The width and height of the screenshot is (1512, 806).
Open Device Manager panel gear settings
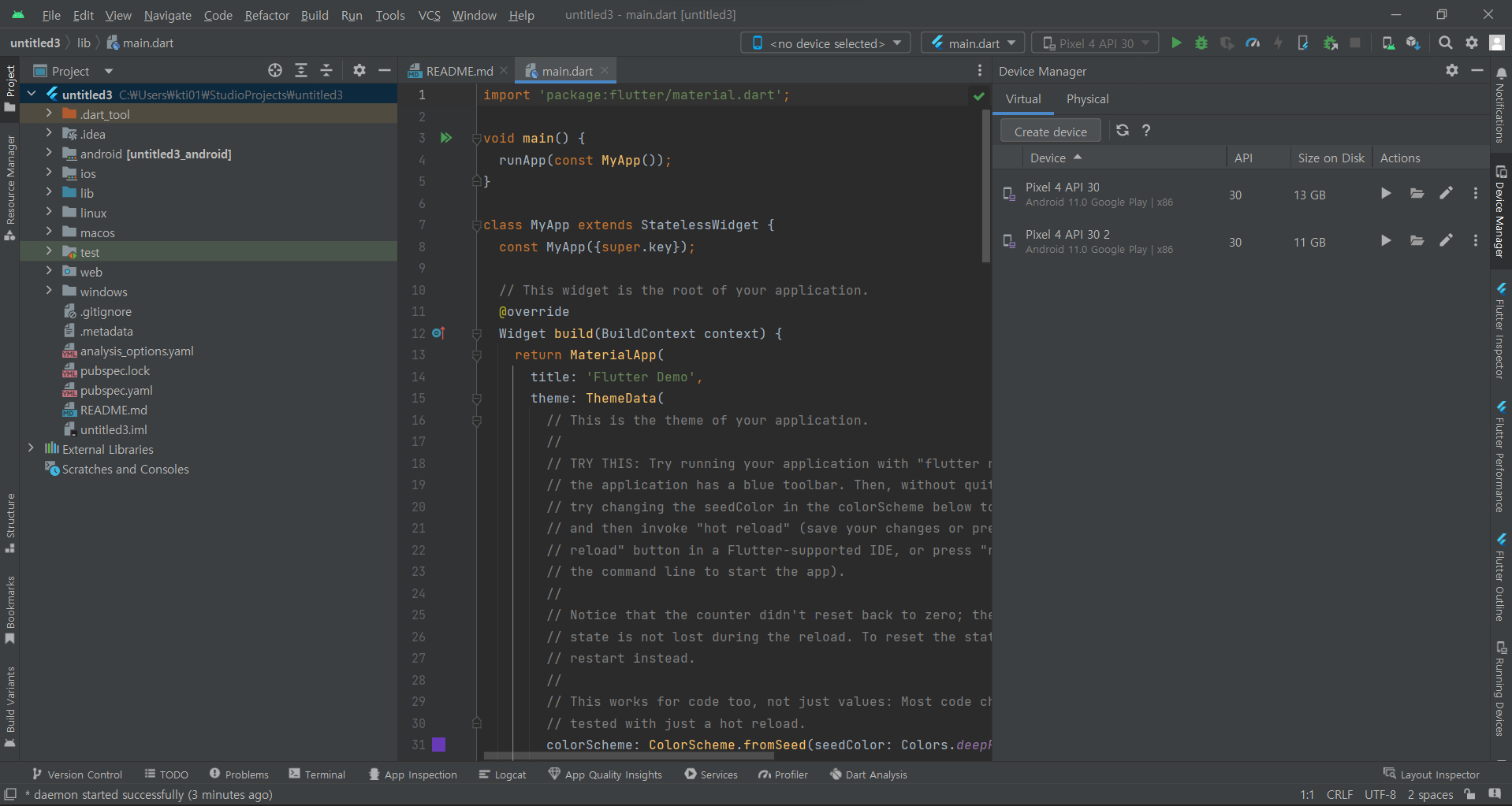pyautogui.click(x=1452, y=71)
